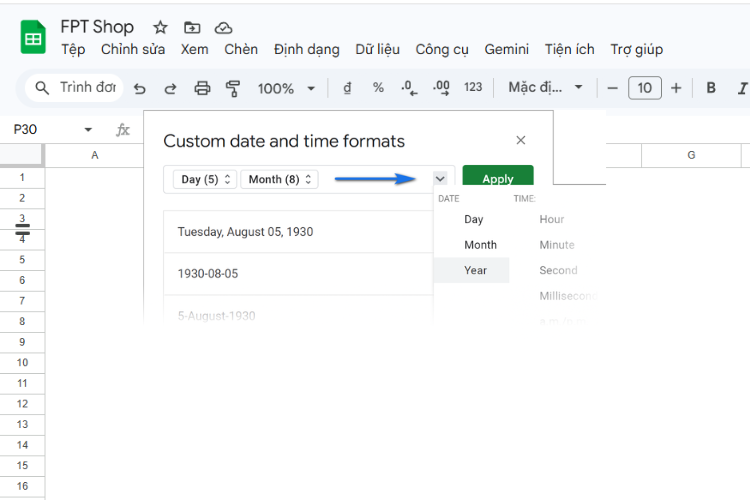
Task: Click the redo arrow icon
Action: 170,89
